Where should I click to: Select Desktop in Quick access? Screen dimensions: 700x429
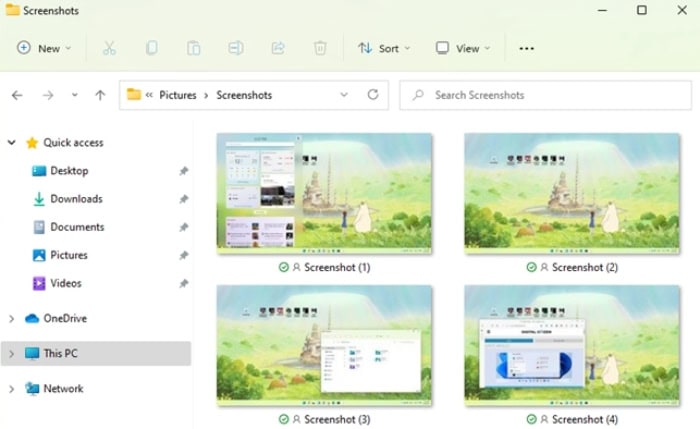pyautogui.click(x=69, y=171)
